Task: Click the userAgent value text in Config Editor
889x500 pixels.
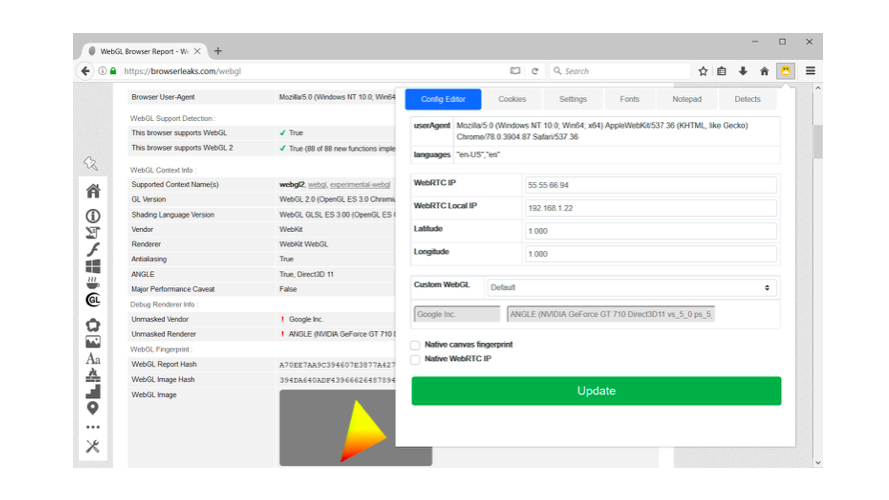Action: [x=602, y=131]
